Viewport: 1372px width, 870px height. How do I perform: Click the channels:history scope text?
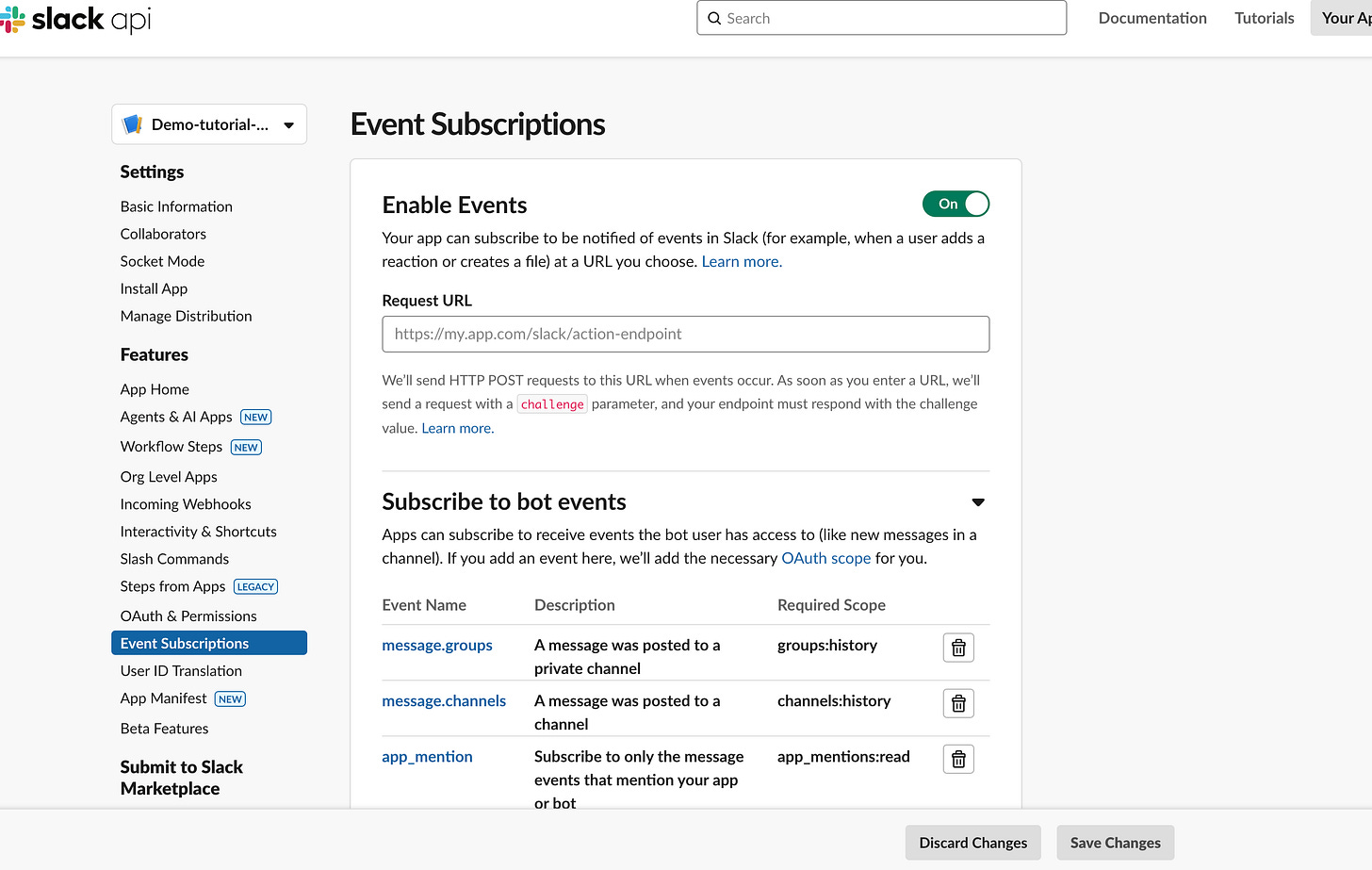click(x=834, y=700)
